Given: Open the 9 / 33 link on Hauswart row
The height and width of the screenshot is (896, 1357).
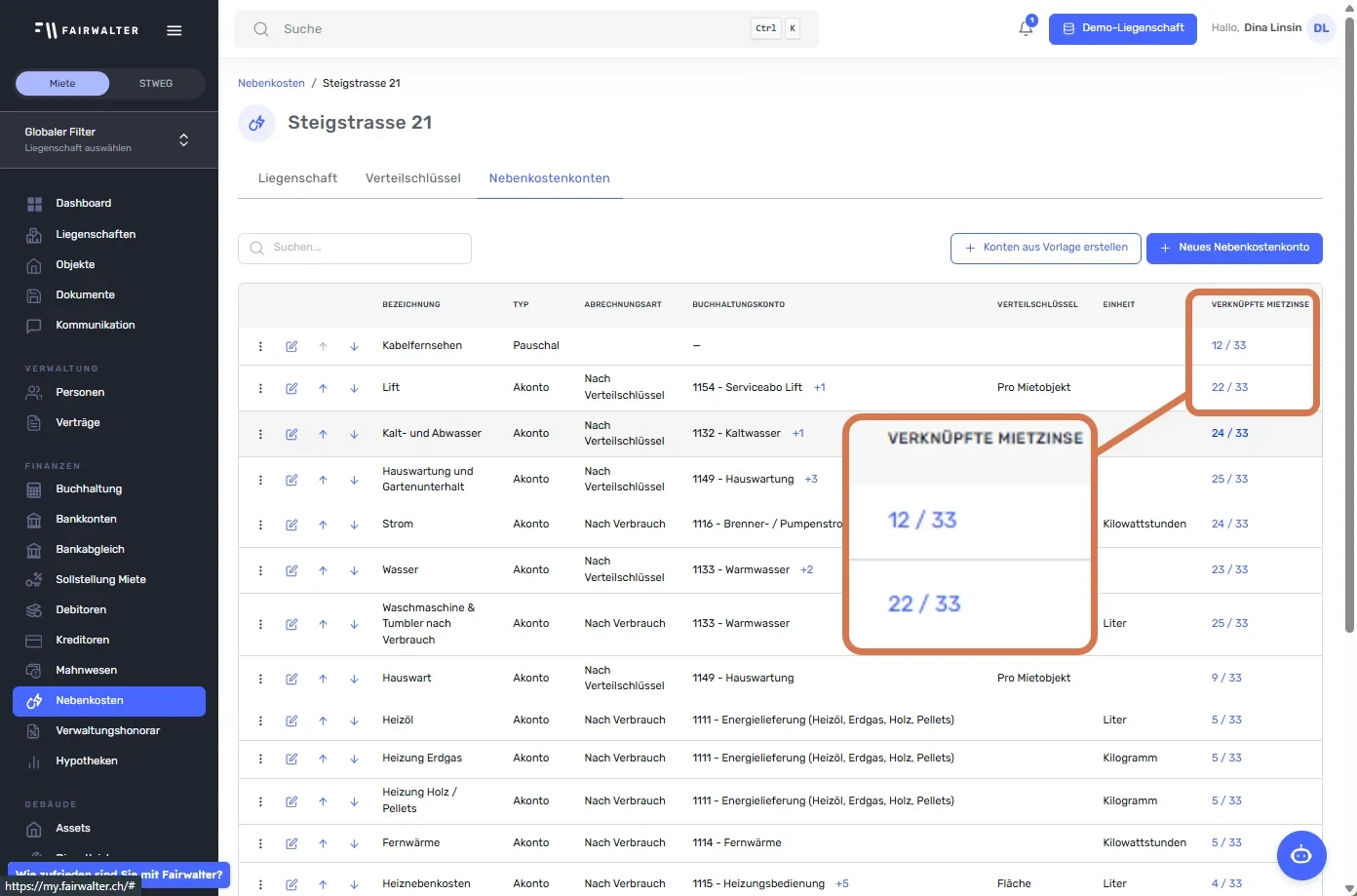Looking at the screenshot, I should (1226, 678).
